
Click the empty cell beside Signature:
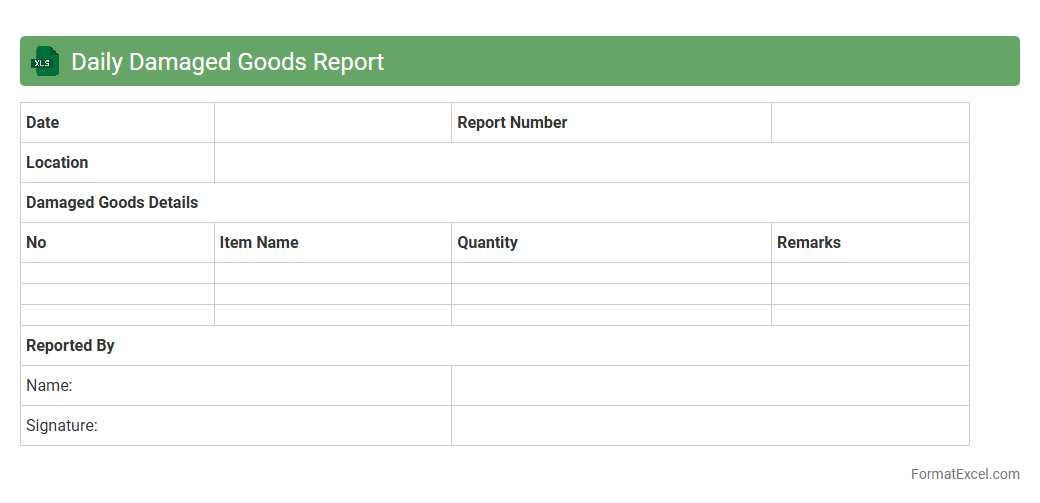(x=709, y=425)
